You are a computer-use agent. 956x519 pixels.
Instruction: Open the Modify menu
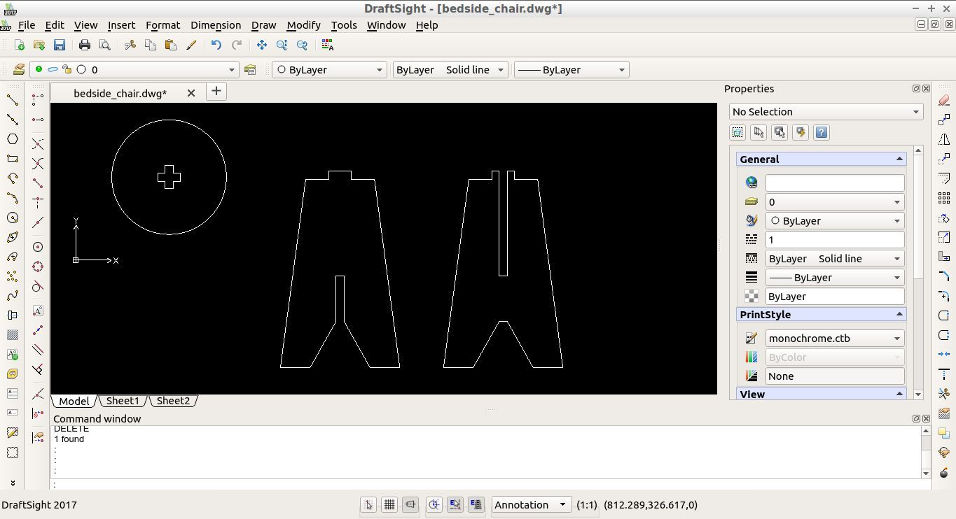click(304, 25)
